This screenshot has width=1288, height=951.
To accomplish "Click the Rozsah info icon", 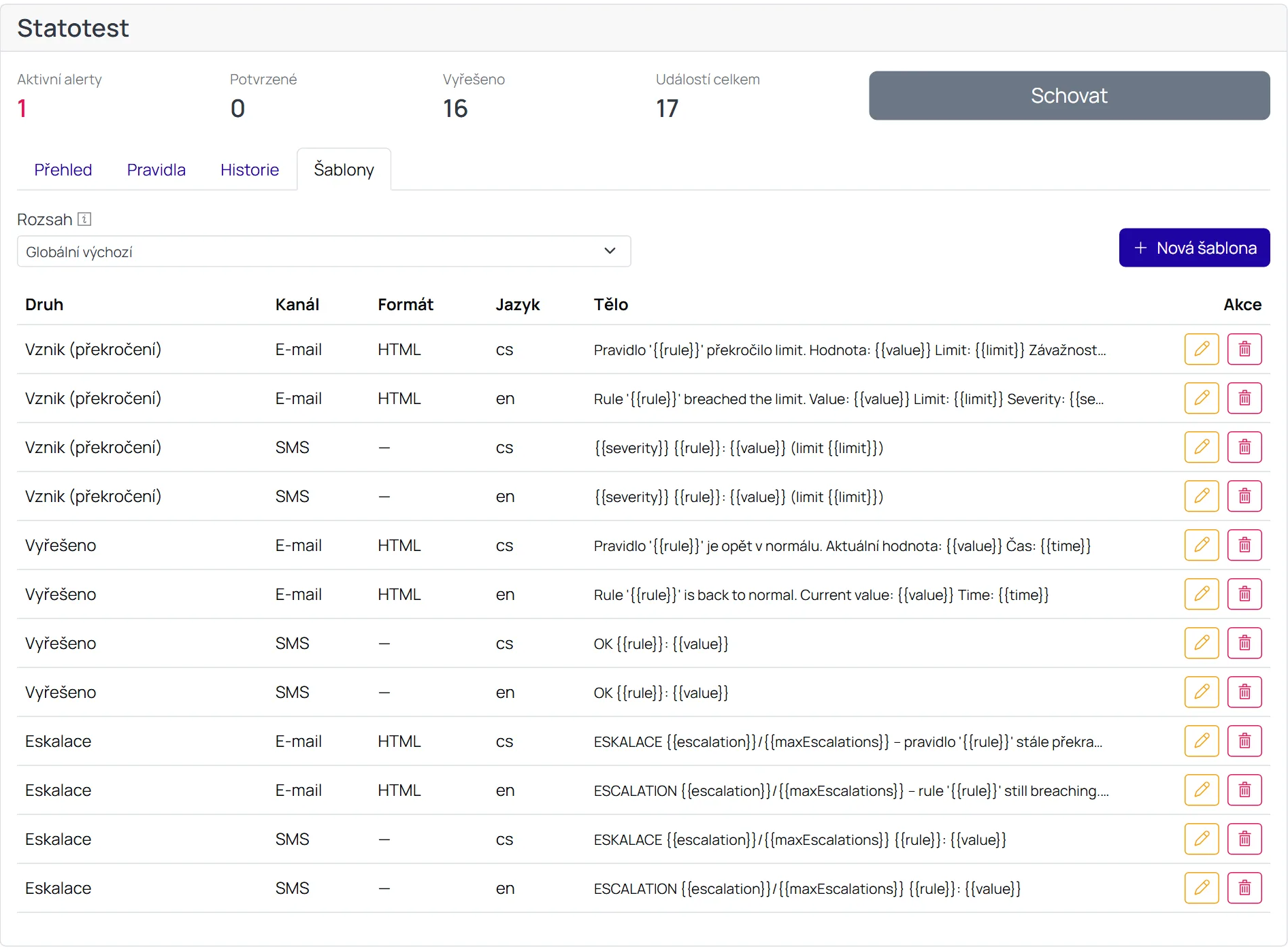I will pyautogui.click(x=84, y=219).
